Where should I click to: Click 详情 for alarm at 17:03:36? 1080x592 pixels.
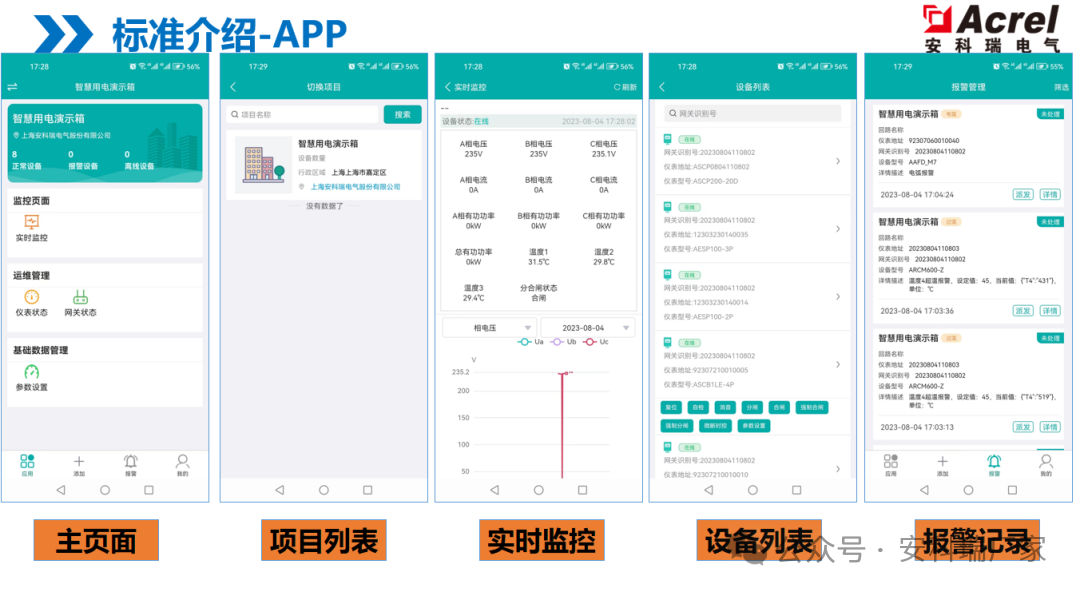pos(1050,311)
